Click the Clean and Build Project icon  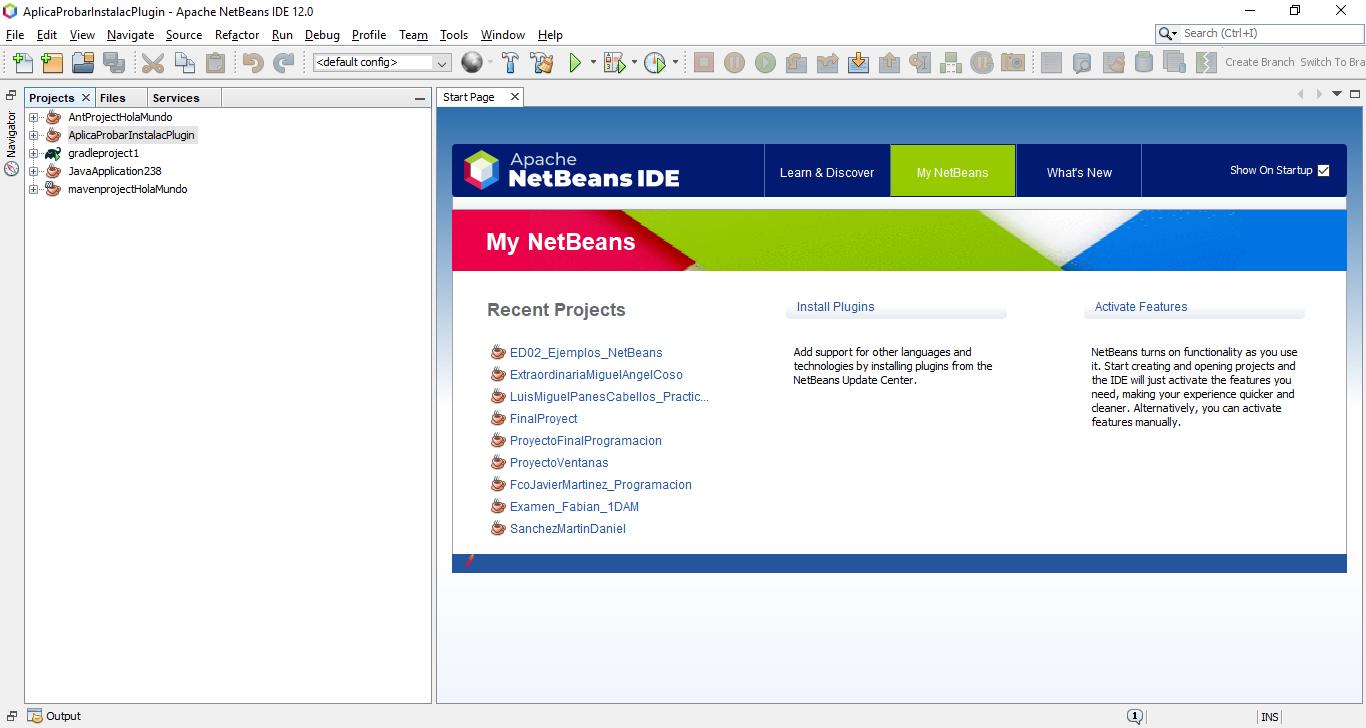542,63
